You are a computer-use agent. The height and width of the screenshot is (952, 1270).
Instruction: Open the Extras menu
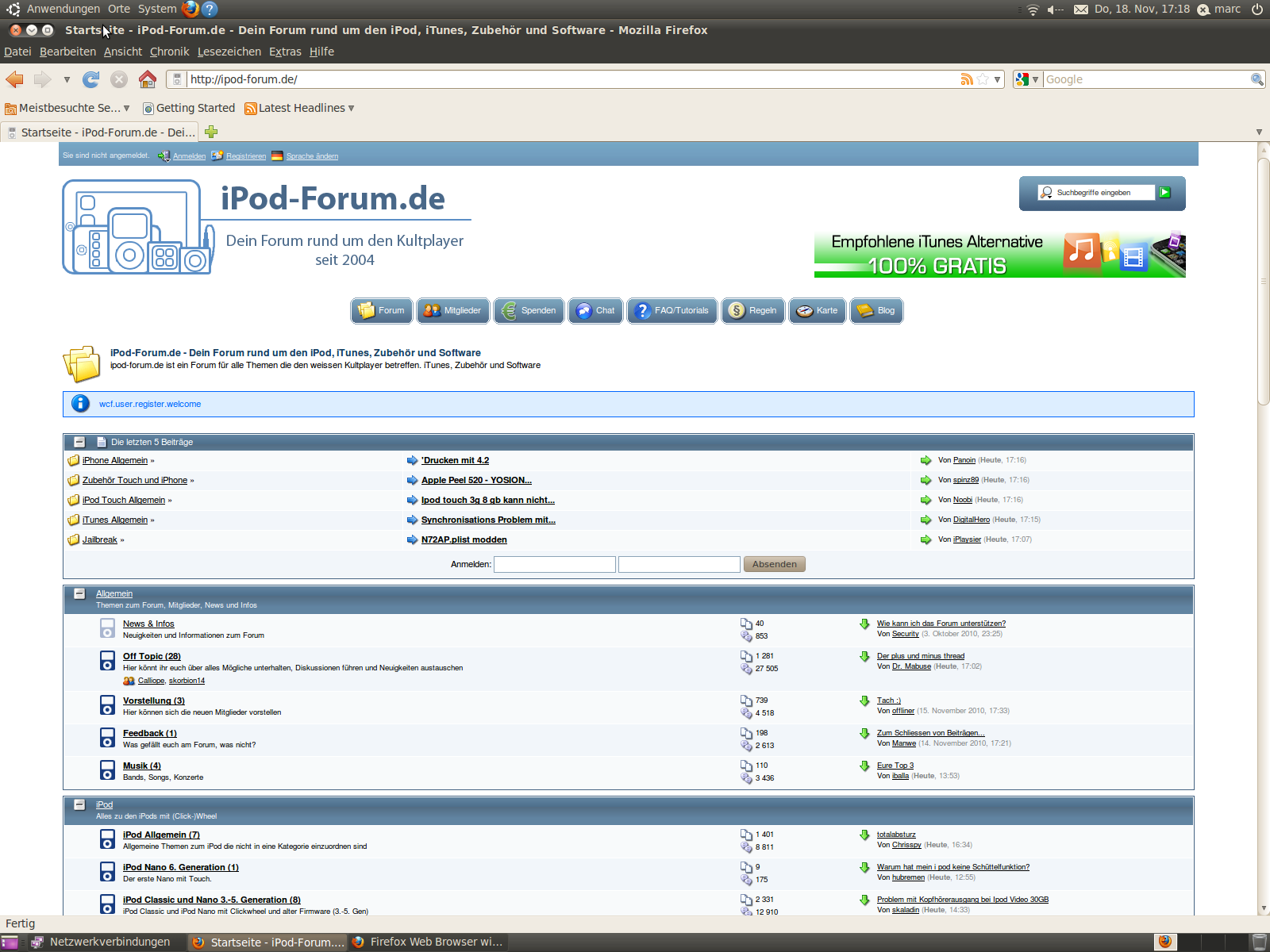pyautogui.click(x=285, y=52)
